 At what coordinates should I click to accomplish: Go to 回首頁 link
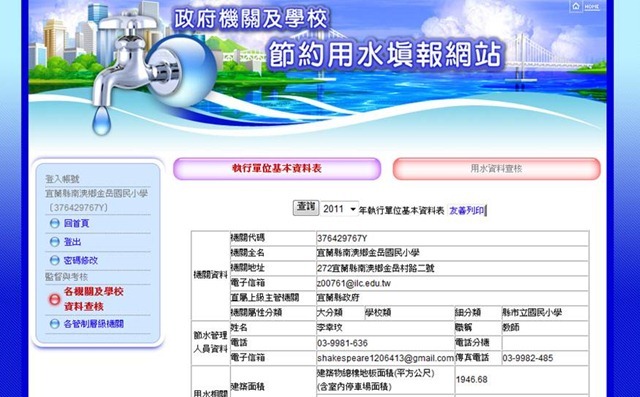[x=76, y=224]
